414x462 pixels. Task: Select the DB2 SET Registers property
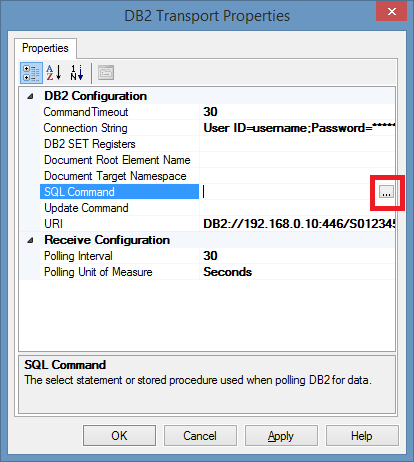pyautogui.click(x=120, y=144)
